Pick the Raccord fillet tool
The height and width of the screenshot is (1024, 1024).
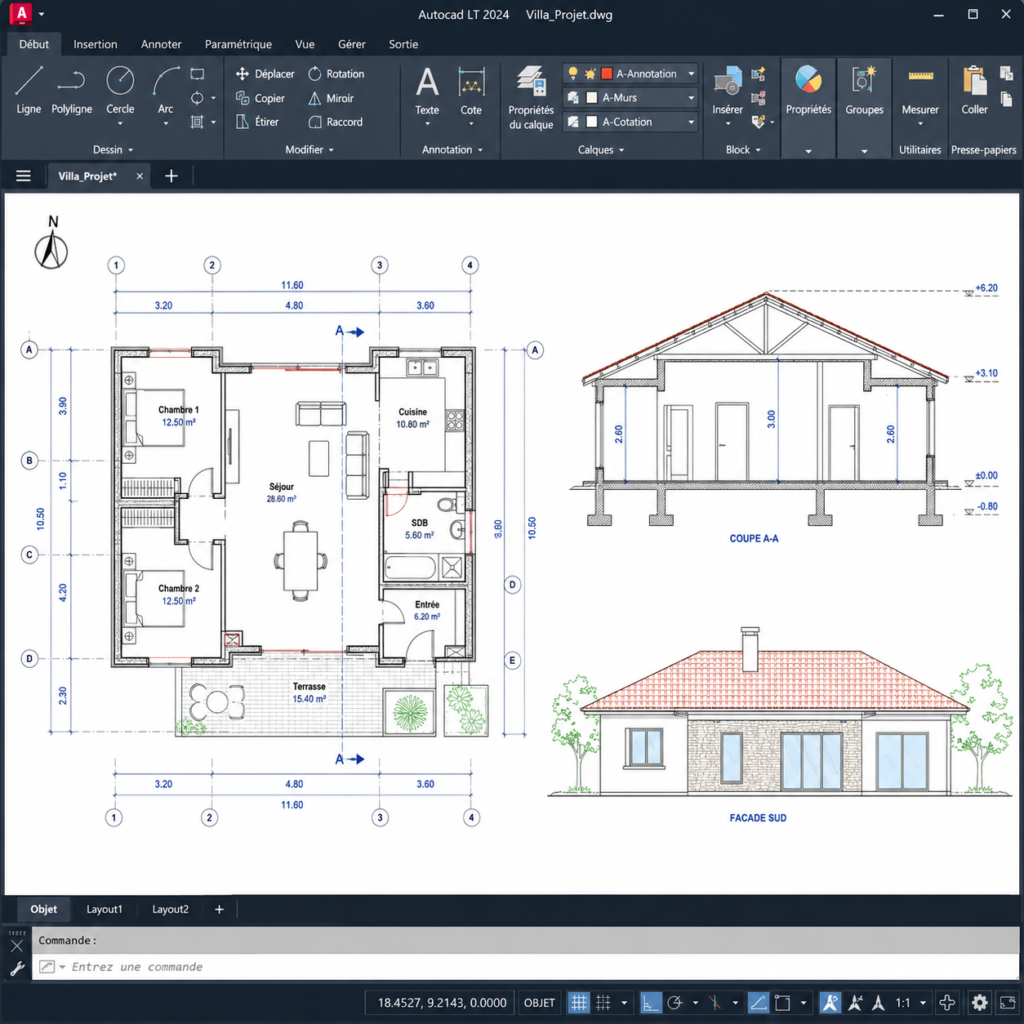[x=336, y=121]
